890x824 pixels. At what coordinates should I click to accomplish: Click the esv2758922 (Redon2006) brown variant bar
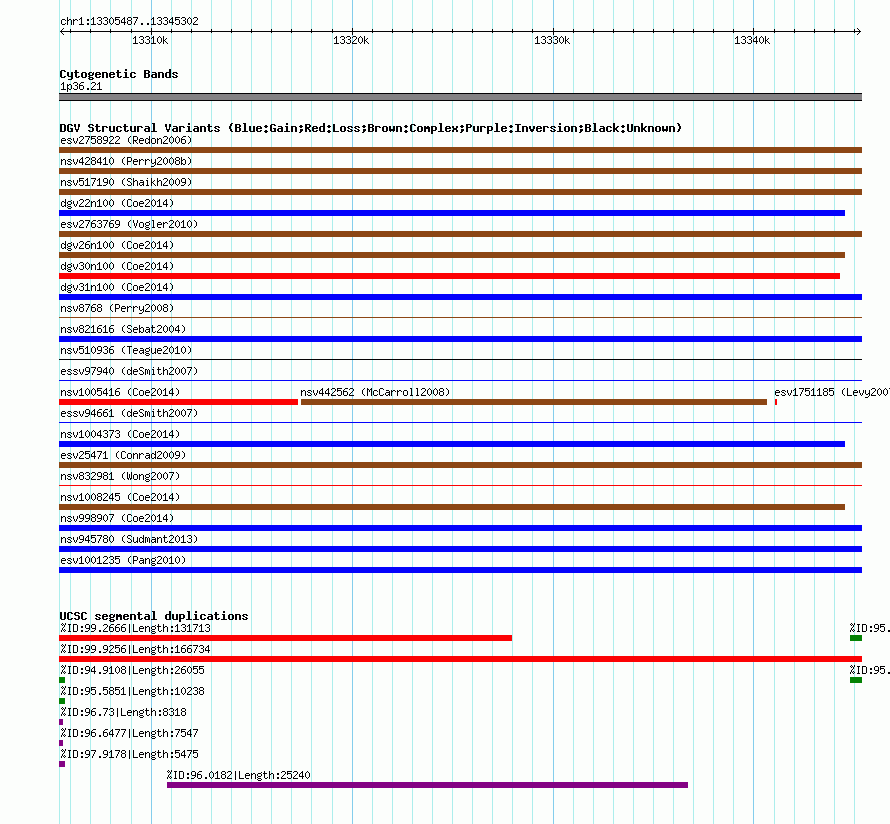[x=460, y=150]
